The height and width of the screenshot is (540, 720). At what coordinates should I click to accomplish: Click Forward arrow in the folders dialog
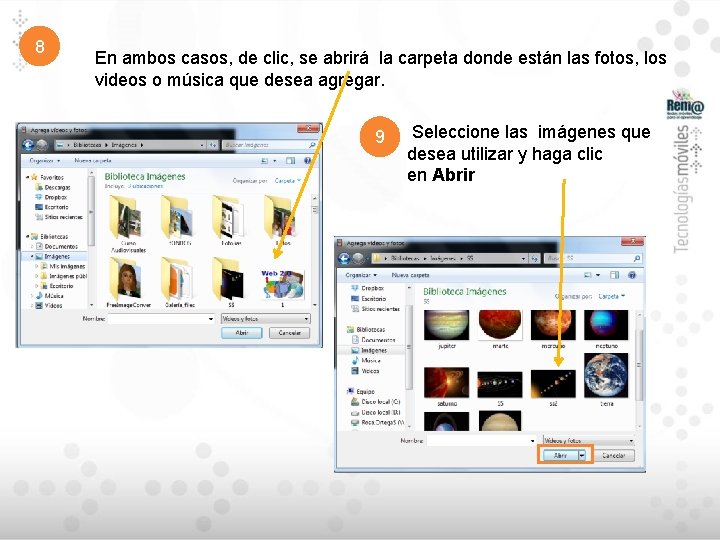41,145
